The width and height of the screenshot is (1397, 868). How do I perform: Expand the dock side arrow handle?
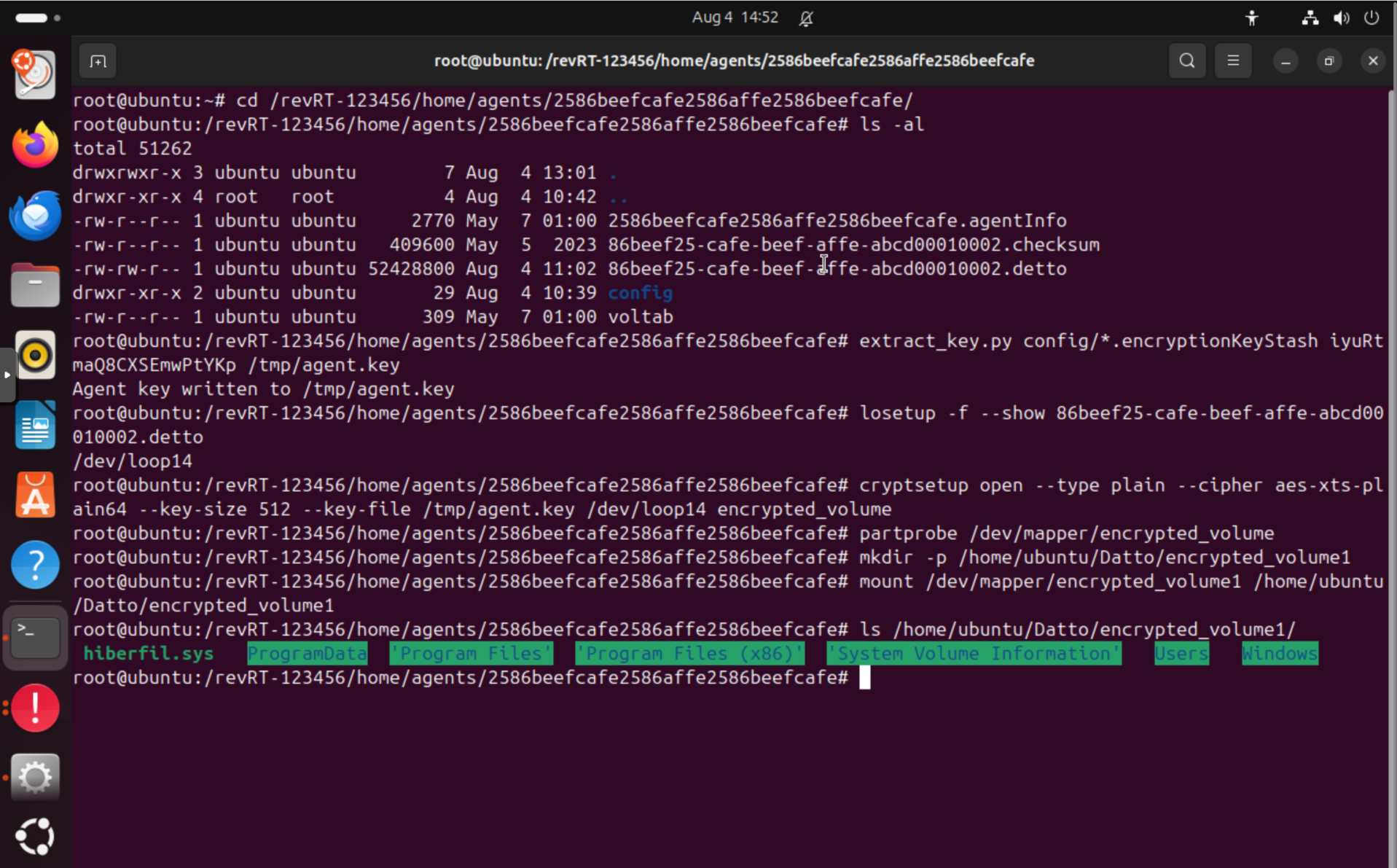pos(7,375)
